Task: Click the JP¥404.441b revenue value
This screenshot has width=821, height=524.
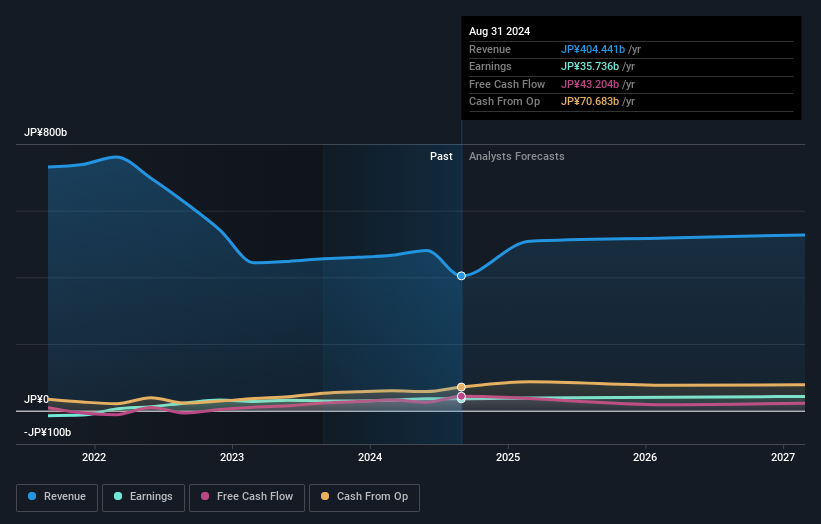Action: (x=593, y=49)
